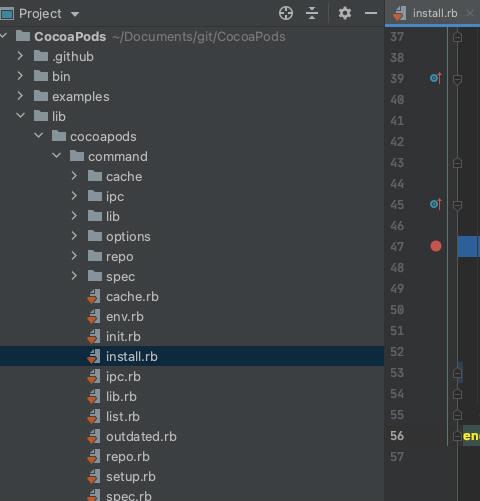Click the Project panel window icon
Screen dimensions: 480x501
7,14
